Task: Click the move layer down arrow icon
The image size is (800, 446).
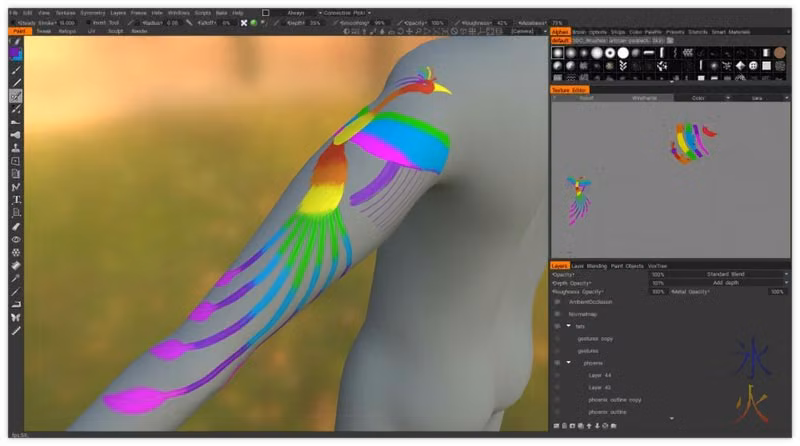Action: point(597,426)
